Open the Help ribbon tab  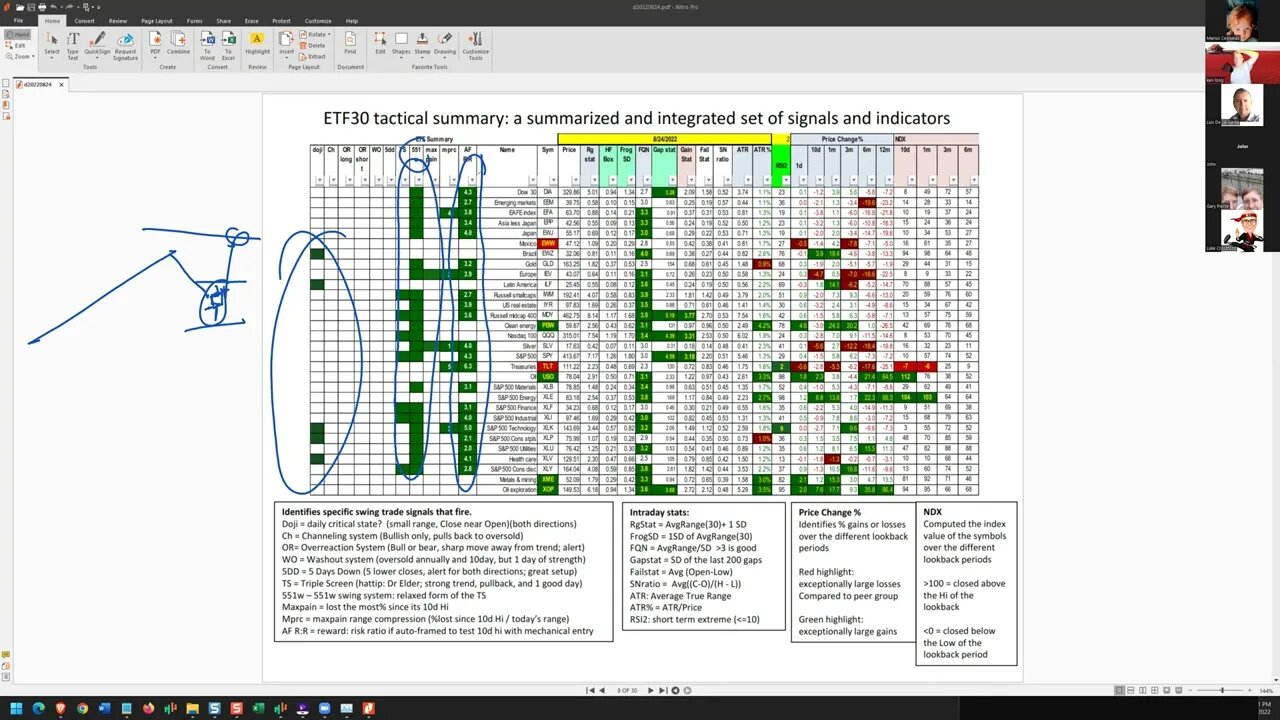[x=352, y=20]
